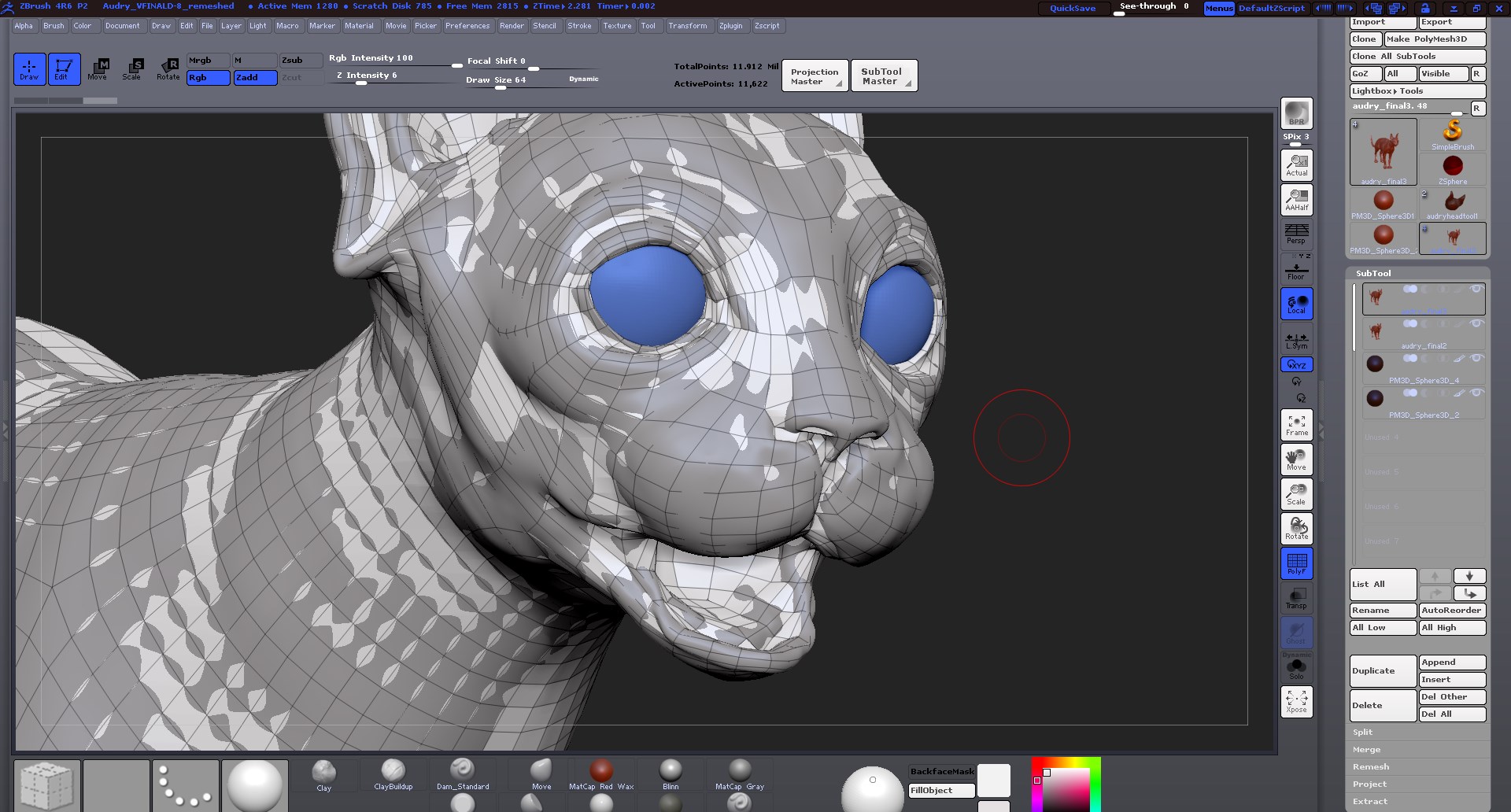1511x812 pixels.
Task: Collapse the SubTool panel header
Action: [1373, 273]
